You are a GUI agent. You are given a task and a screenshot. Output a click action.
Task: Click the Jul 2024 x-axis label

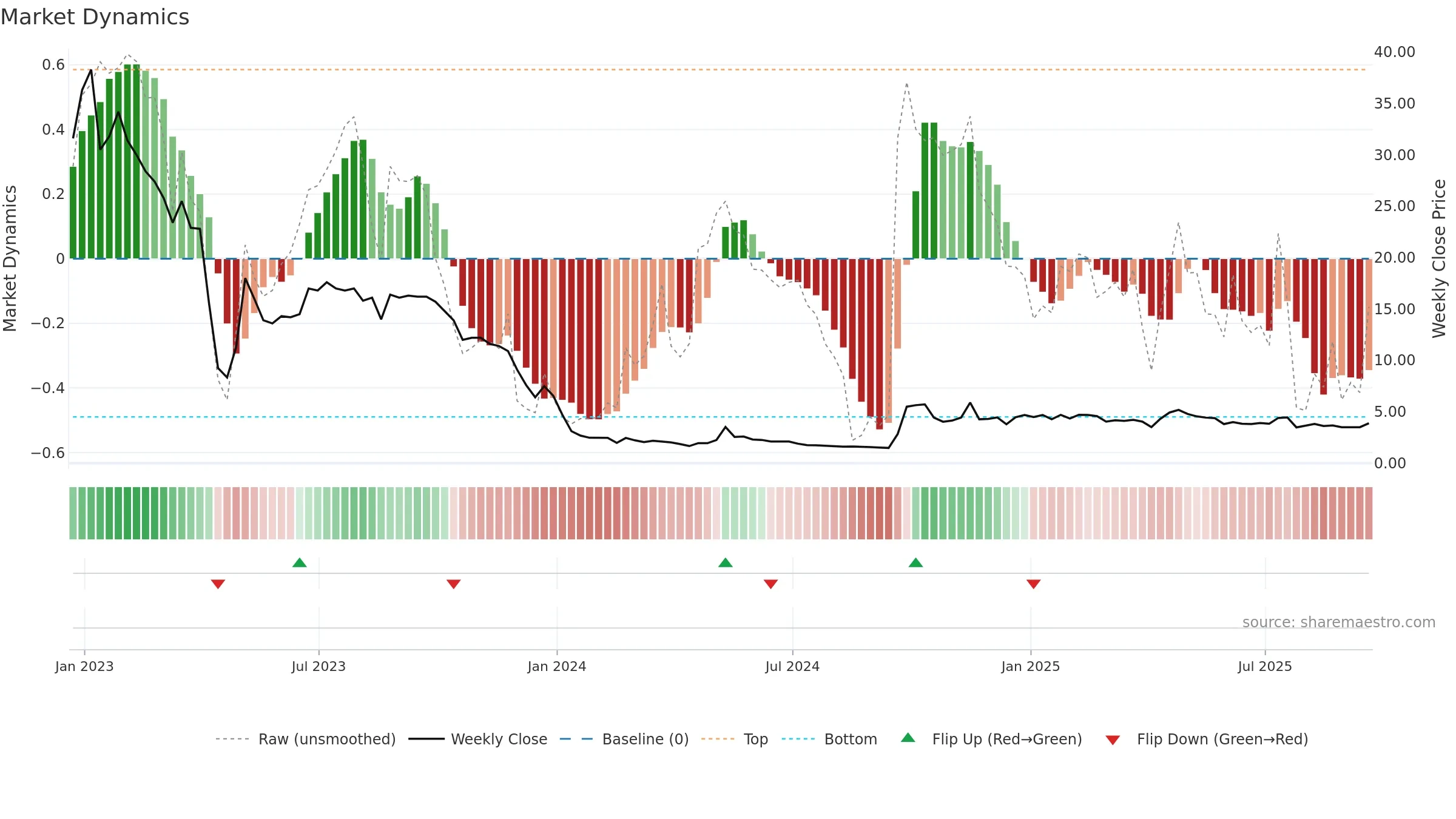792,666
